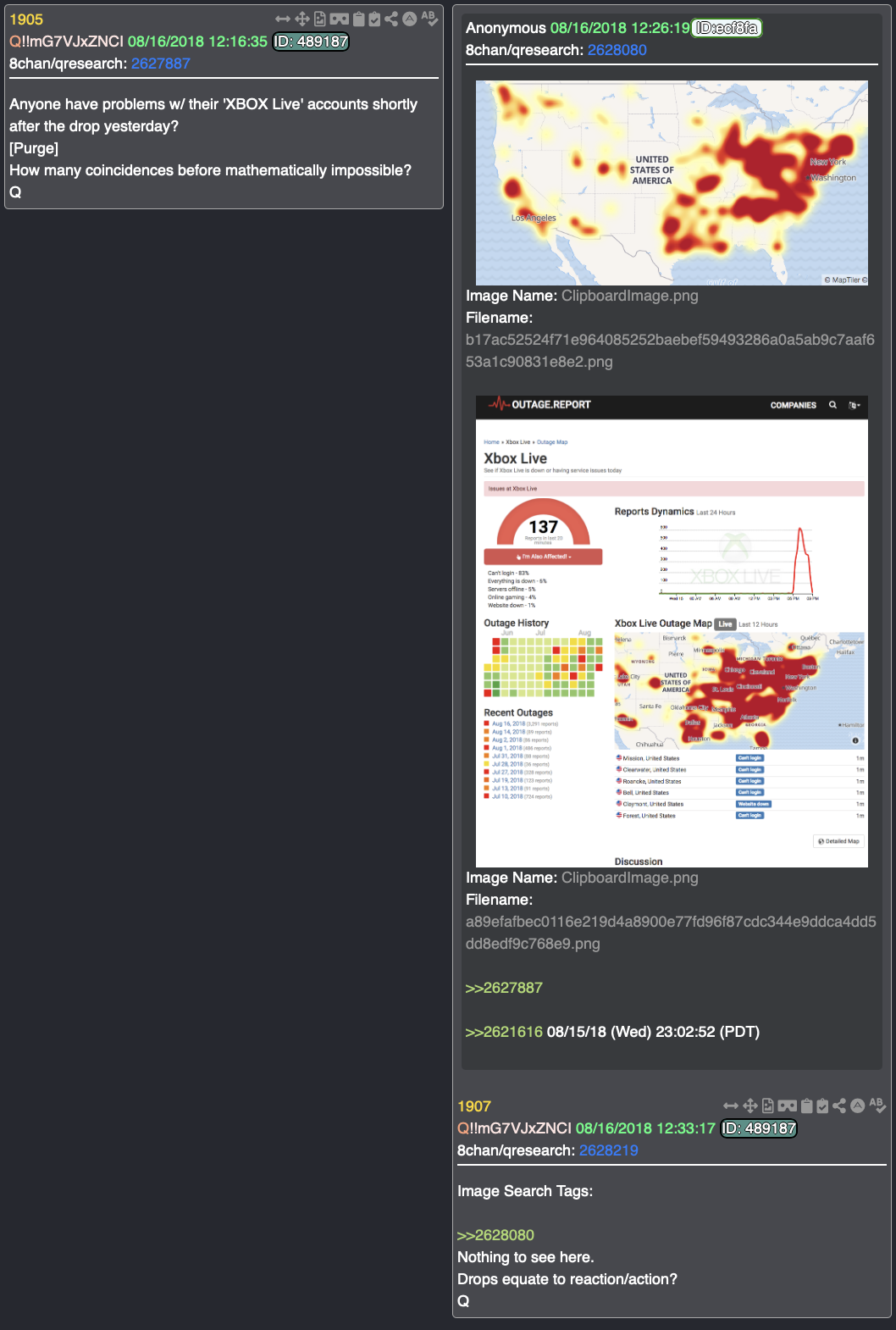
Task: Click horizontal arrows icon on post 1905
Action: click(x=283, y=19)
